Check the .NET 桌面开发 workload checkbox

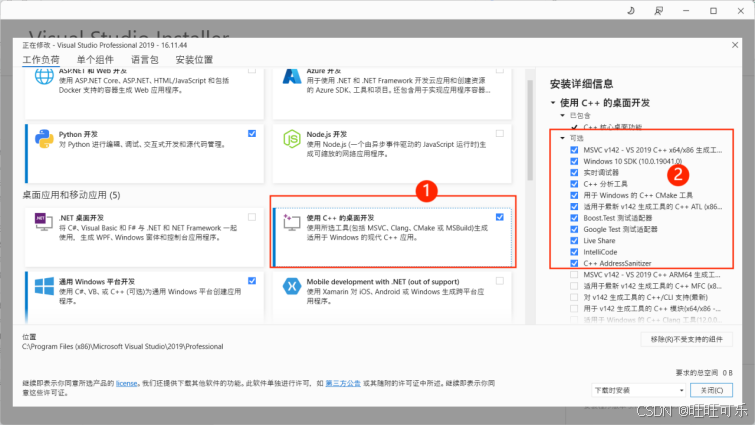pos(252,217)
